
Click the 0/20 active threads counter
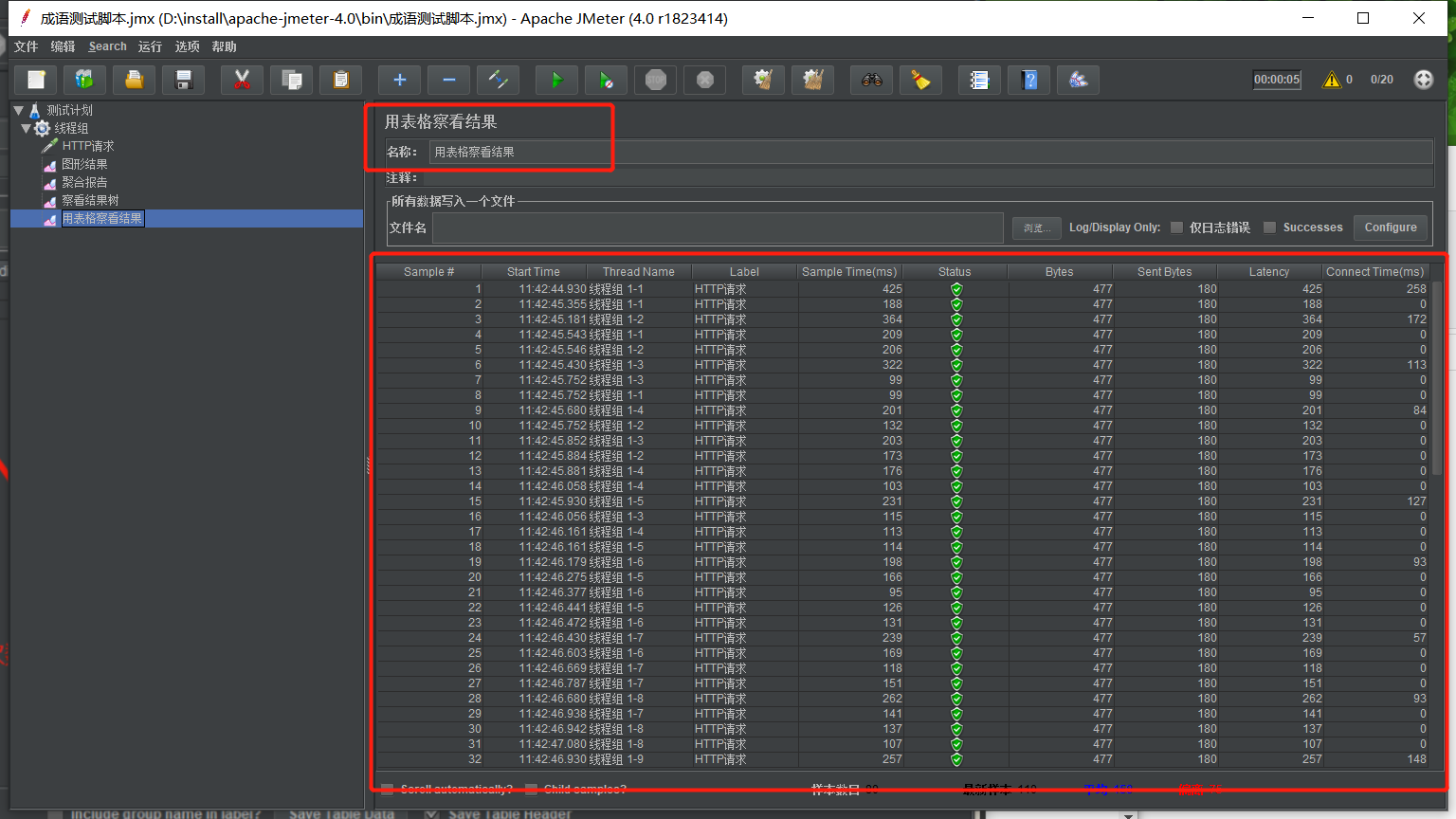(1382, 80)
